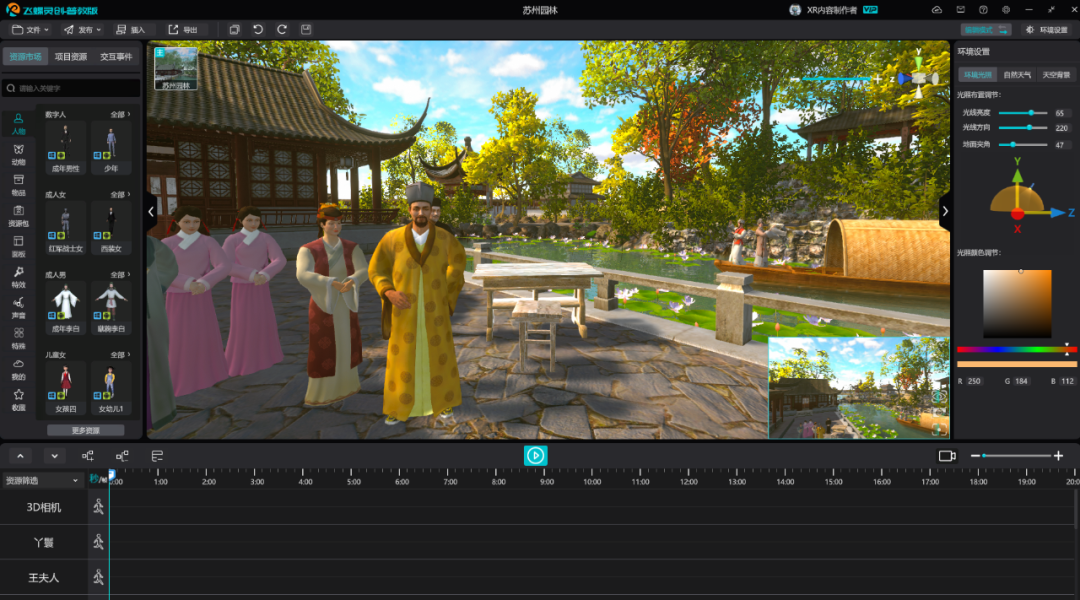Viewport: 1080px width, 600px height.
Task: Click the 导出 export button
Action: [183, 30]
